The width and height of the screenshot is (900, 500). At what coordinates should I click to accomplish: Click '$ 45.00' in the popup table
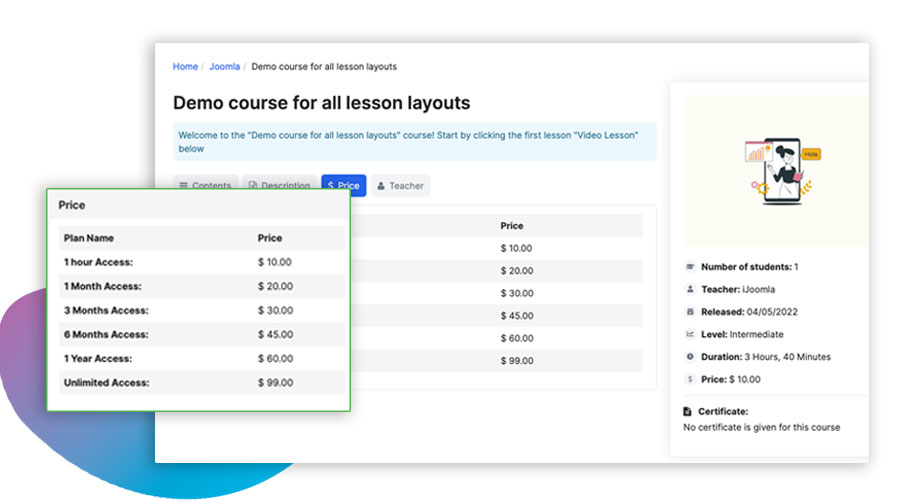[275, 334]
